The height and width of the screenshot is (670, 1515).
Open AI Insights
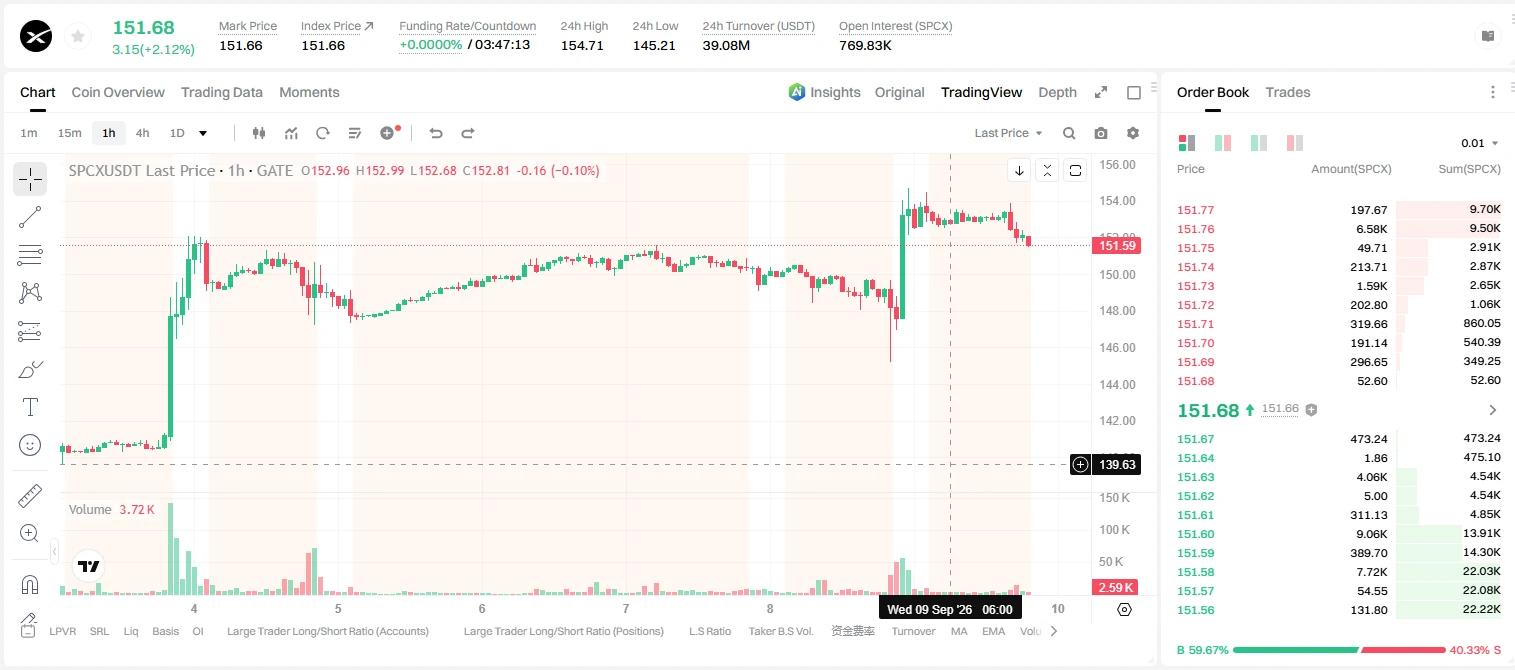pyautogui.click(x=824, y=92)
